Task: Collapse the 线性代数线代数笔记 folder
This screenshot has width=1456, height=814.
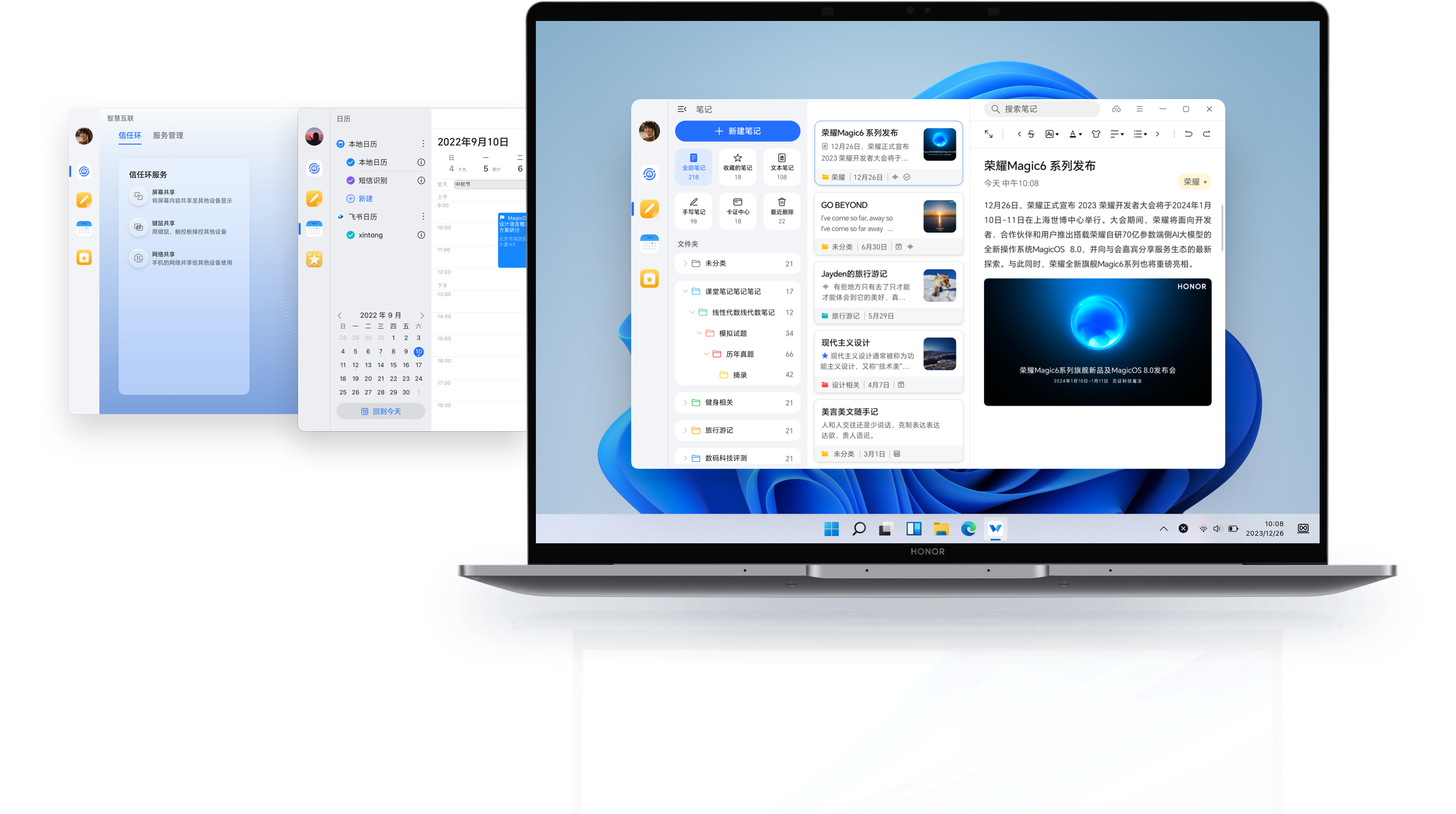Action: (x=692, y=312)
